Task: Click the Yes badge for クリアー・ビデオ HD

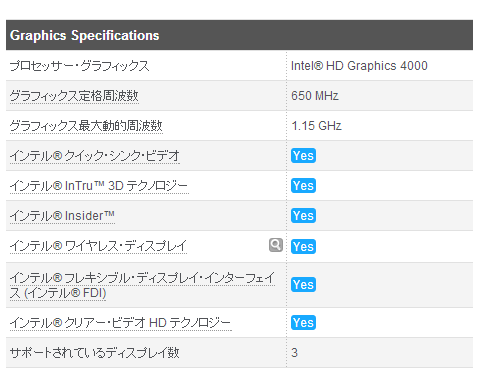Action: (303, 323)
